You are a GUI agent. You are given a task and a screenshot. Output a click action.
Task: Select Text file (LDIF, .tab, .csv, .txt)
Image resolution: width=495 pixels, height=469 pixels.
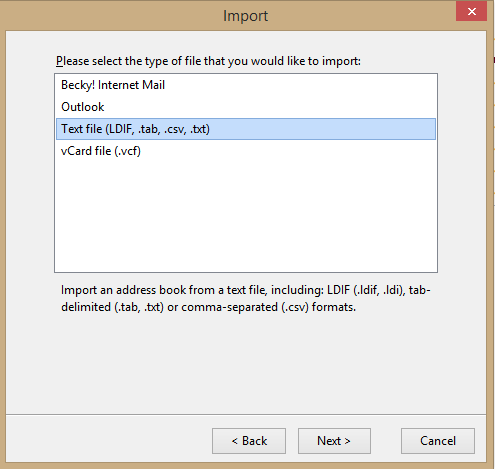coord(246,129)
